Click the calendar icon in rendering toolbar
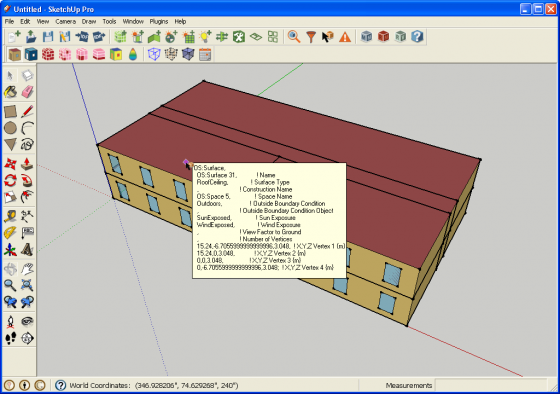 tap(205, 55)
